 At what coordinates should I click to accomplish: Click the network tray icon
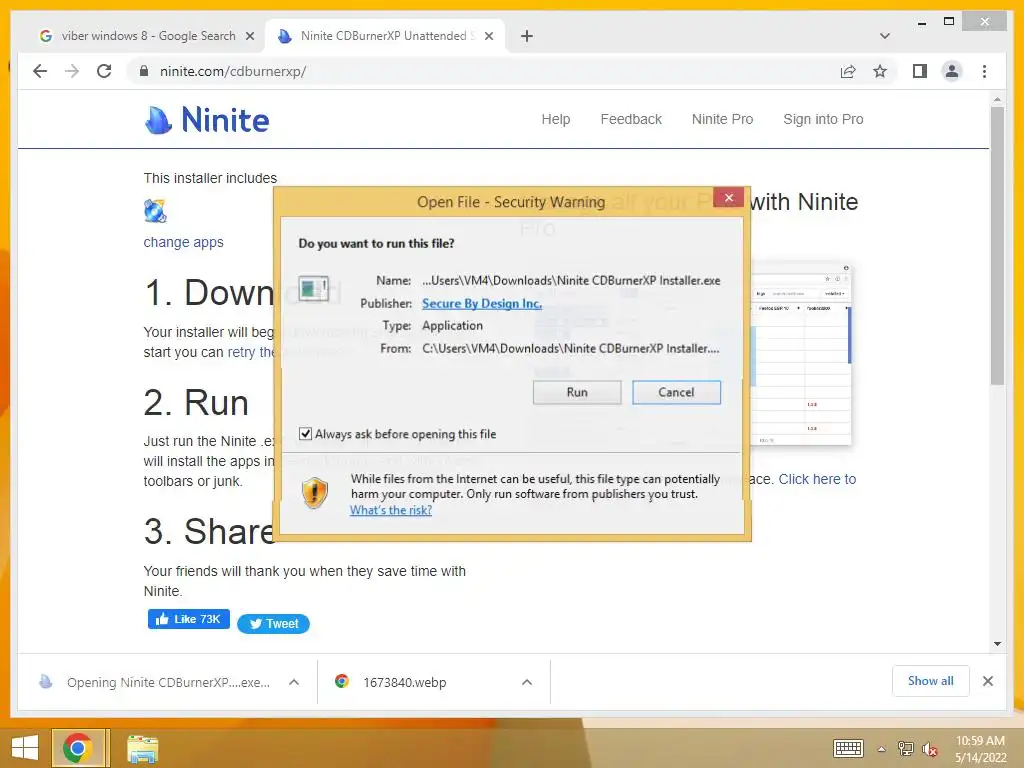click(x=905, y=748)
